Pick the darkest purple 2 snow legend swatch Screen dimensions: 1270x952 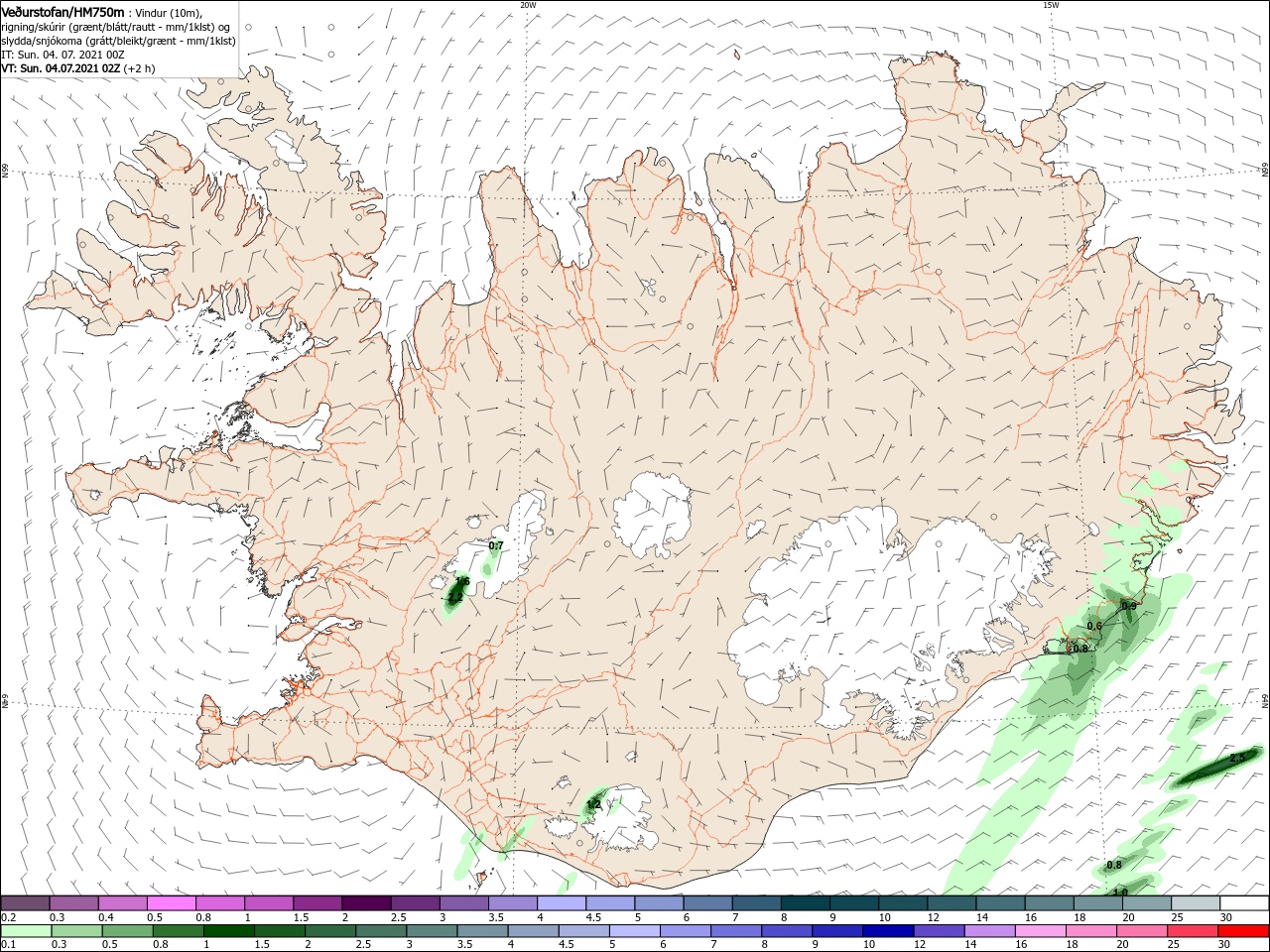click(x=366, y=903)
